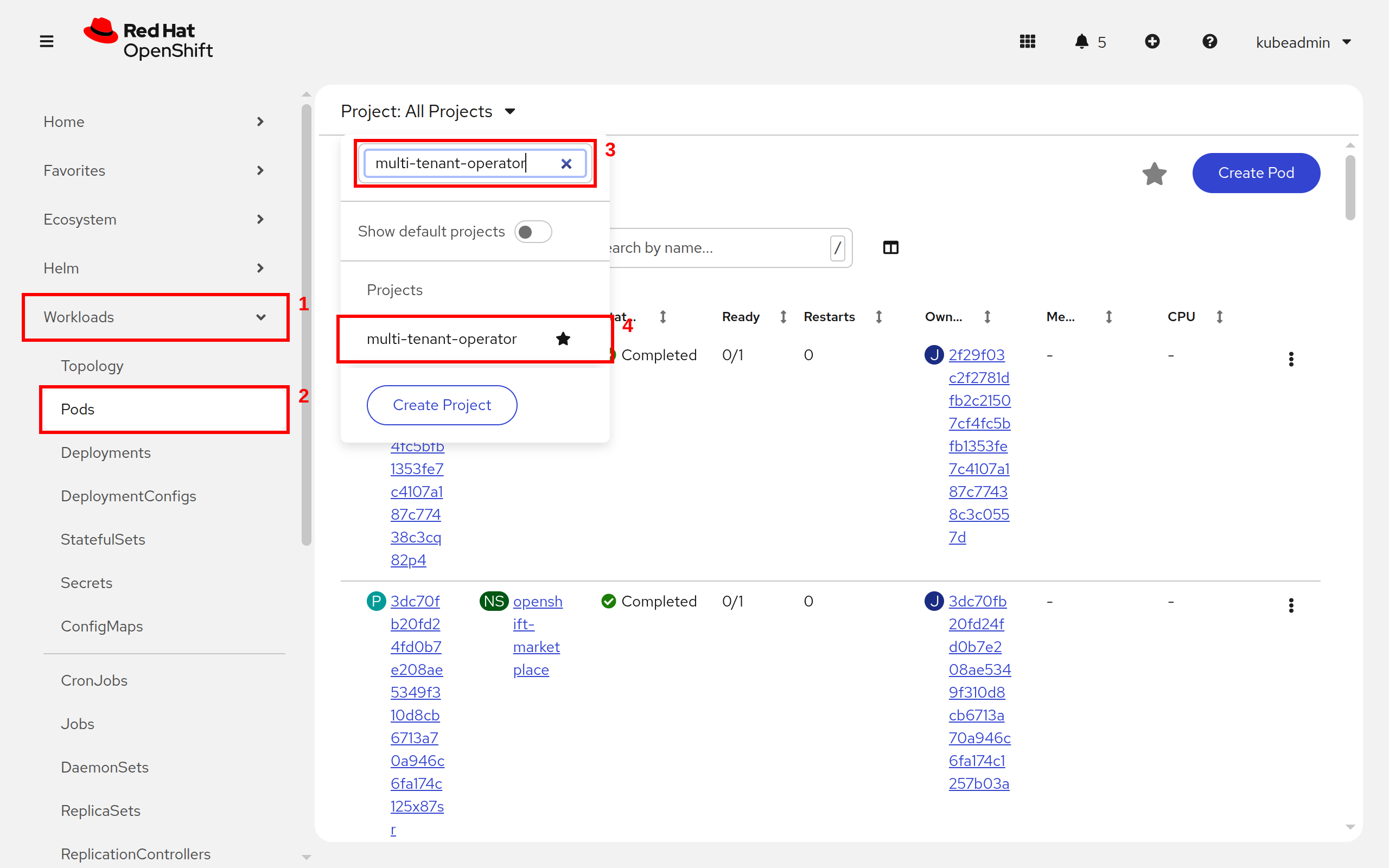Click the Red Hat OpenShift logo
The image size is (1389, 868).
(148, 39)
